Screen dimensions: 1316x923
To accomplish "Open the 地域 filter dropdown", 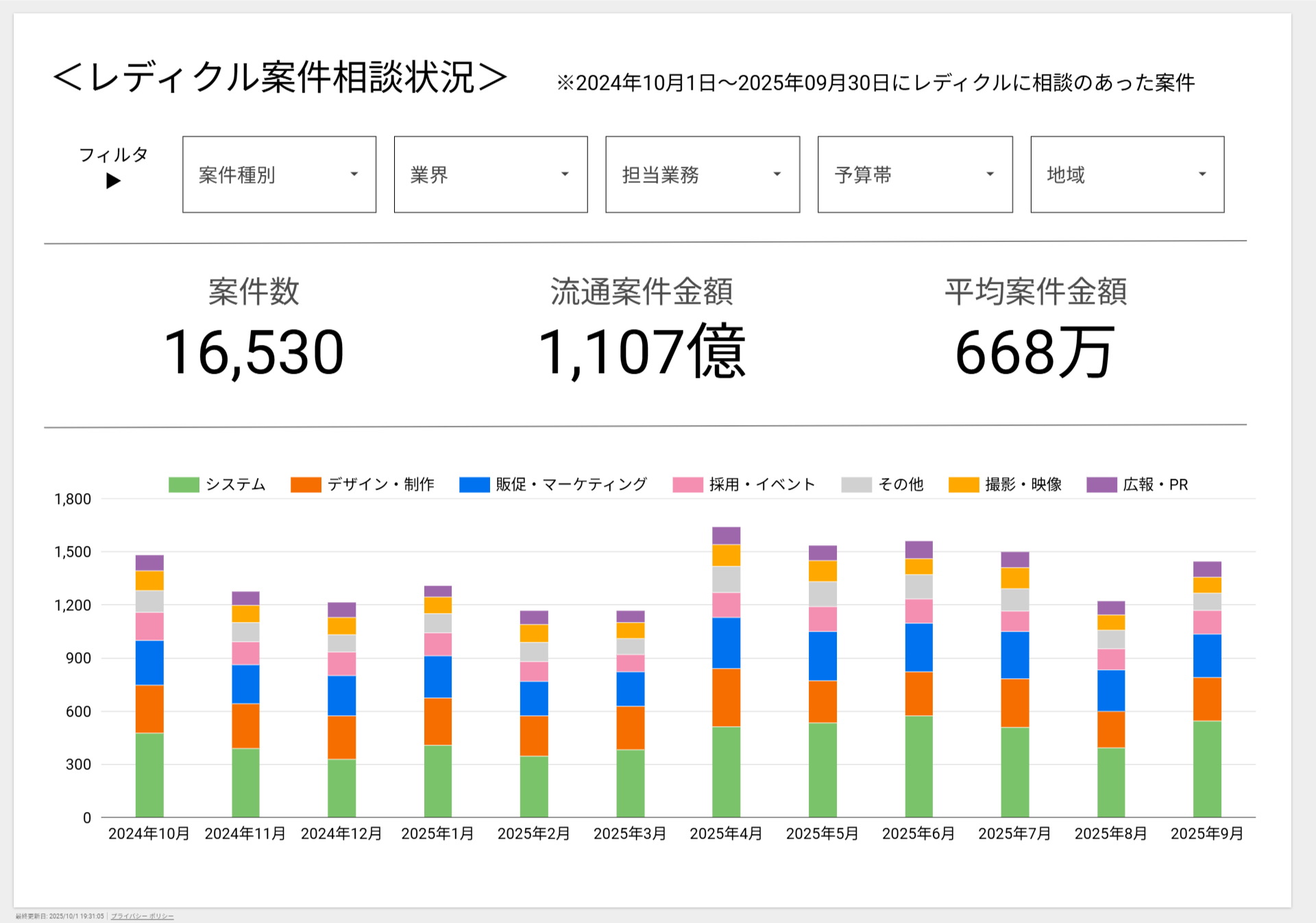I will (x=1127, y=174).
